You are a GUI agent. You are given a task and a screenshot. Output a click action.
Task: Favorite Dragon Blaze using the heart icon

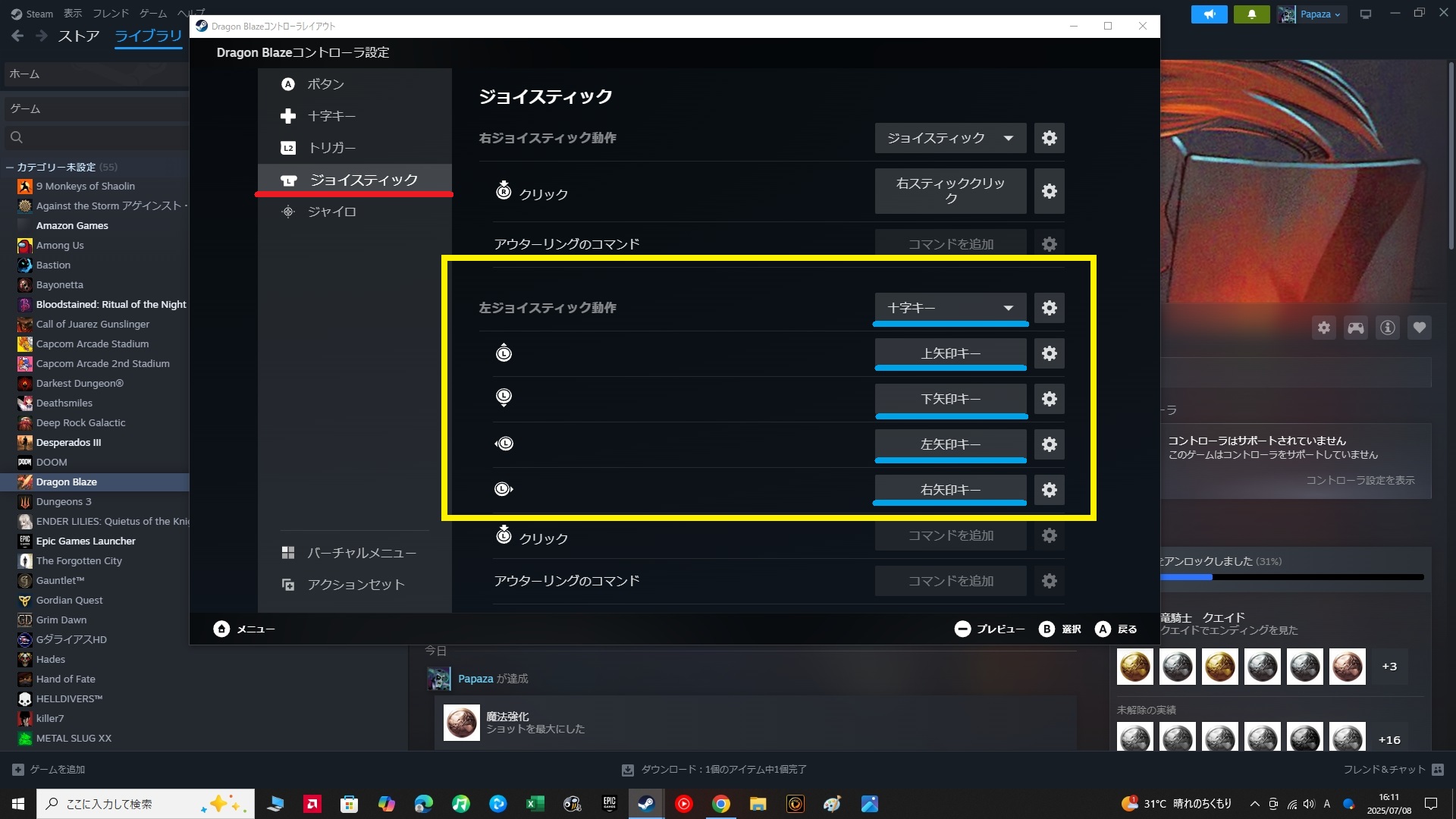(1420, 328)
